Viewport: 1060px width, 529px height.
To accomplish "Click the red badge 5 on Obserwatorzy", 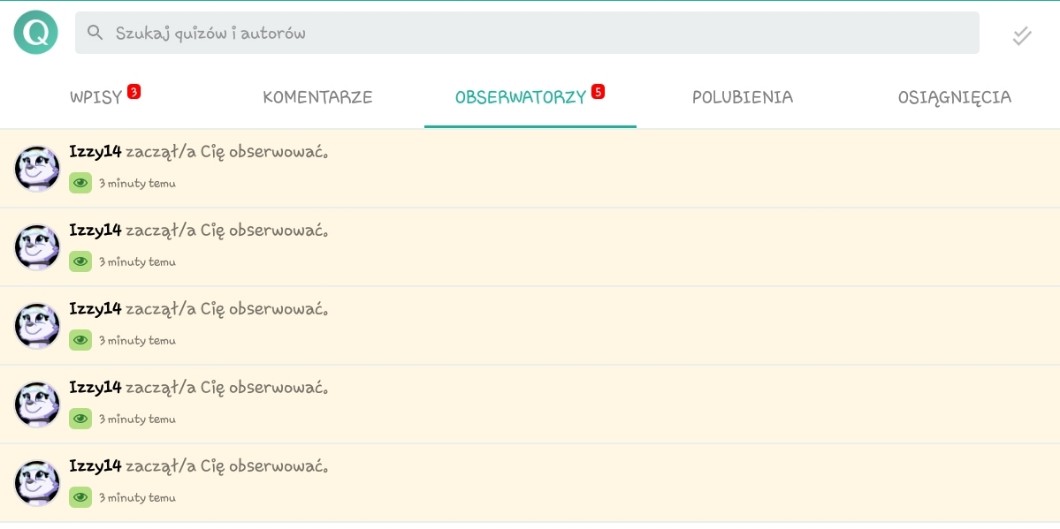I will (598, 92).
